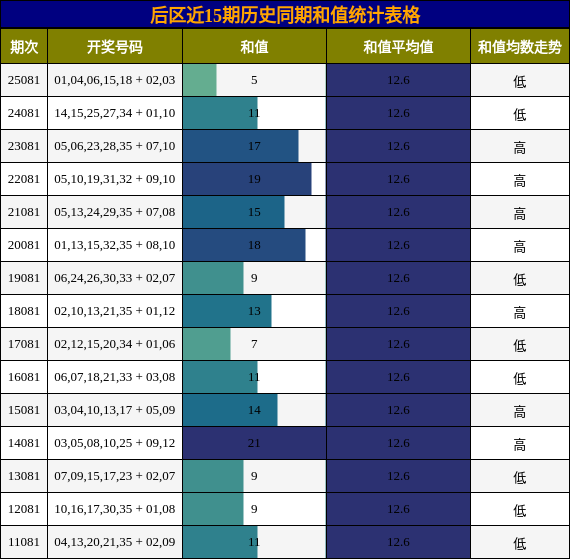
Task: Click sum value 9 in row 12081
Action: pos(254,509)
